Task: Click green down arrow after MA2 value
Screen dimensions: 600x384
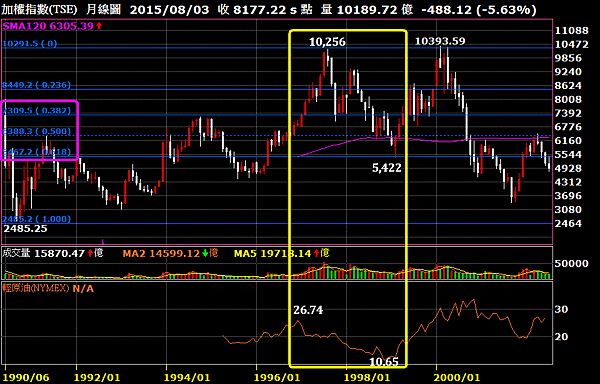Action: pos(205,253)
